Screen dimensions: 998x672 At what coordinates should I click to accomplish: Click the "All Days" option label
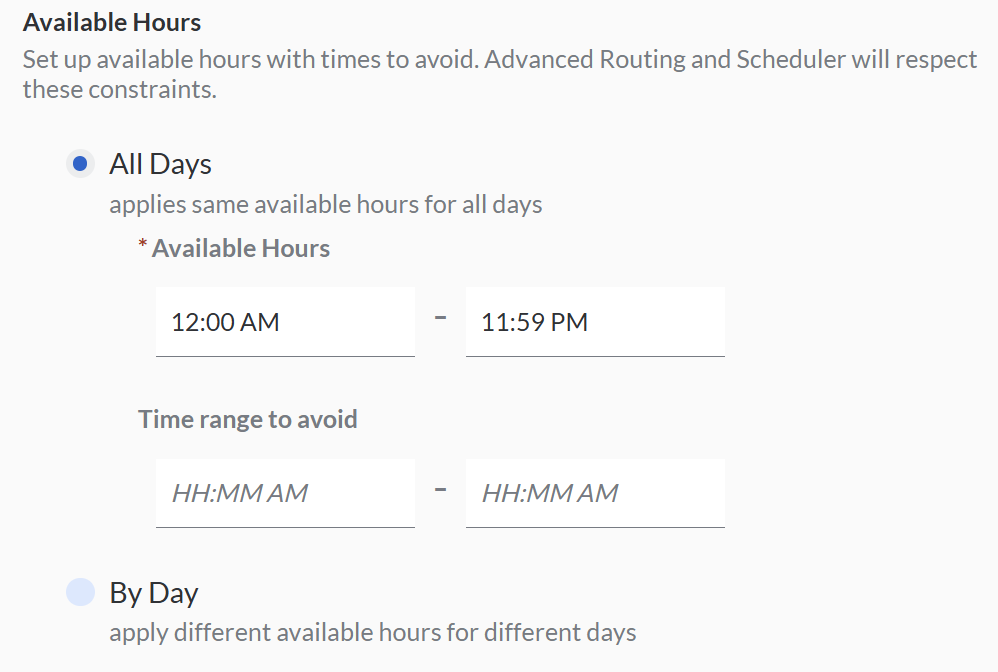tap(160, 164)
